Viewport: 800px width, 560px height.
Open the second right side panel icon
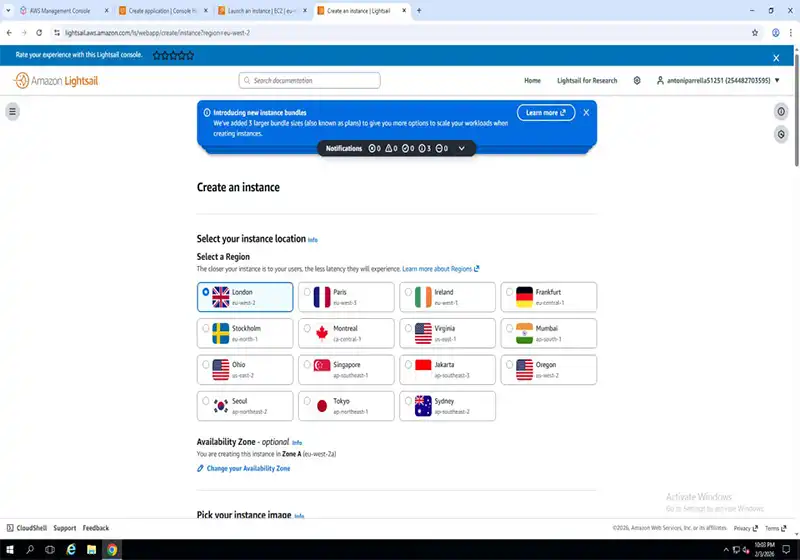pyautogui.click(x=781, y=135)
